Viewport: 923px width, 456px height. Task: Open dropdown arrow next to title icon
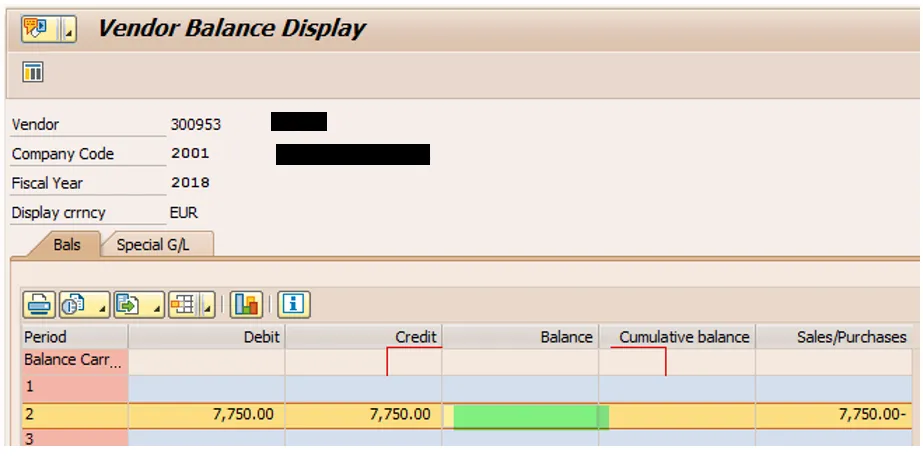(x=69, y=30)
